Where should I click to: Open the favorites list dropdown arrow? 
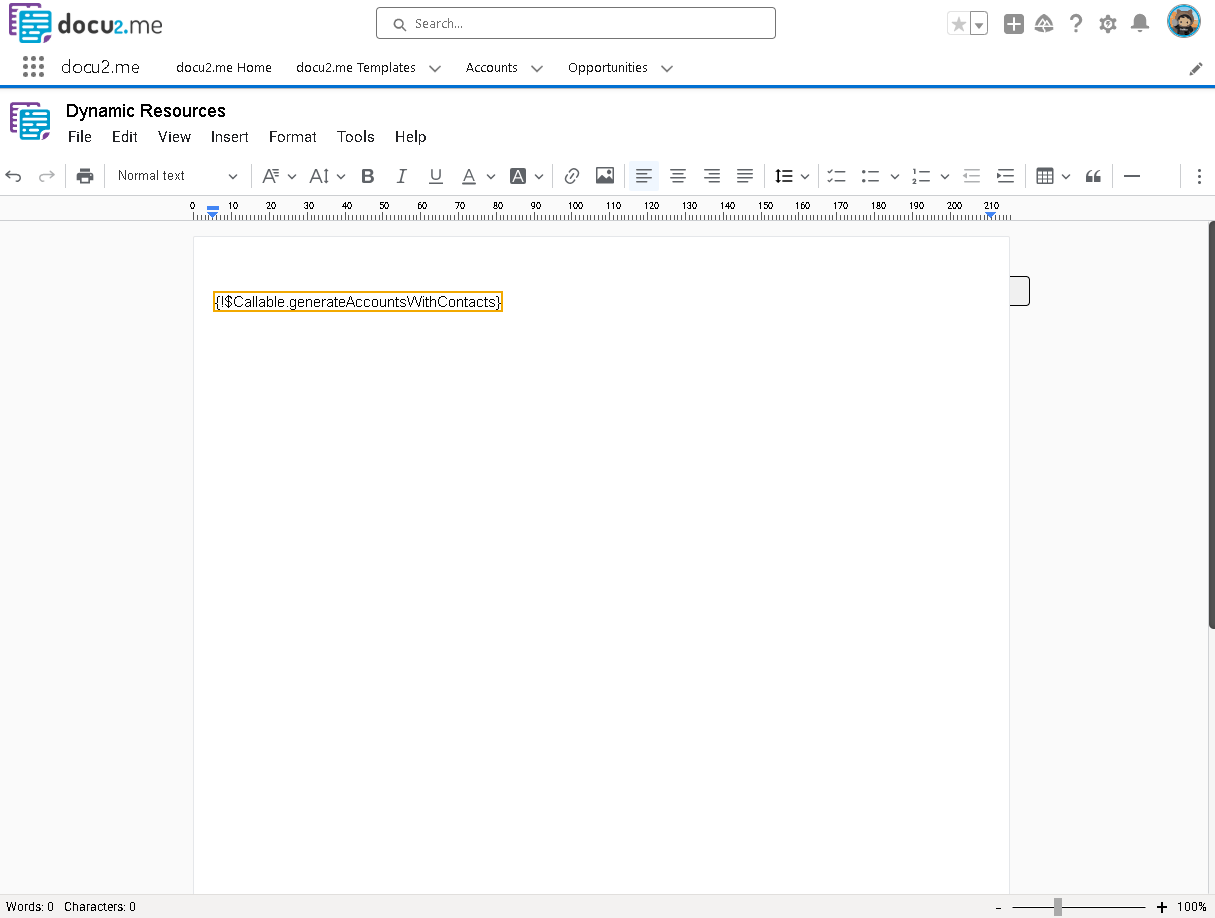979,24
